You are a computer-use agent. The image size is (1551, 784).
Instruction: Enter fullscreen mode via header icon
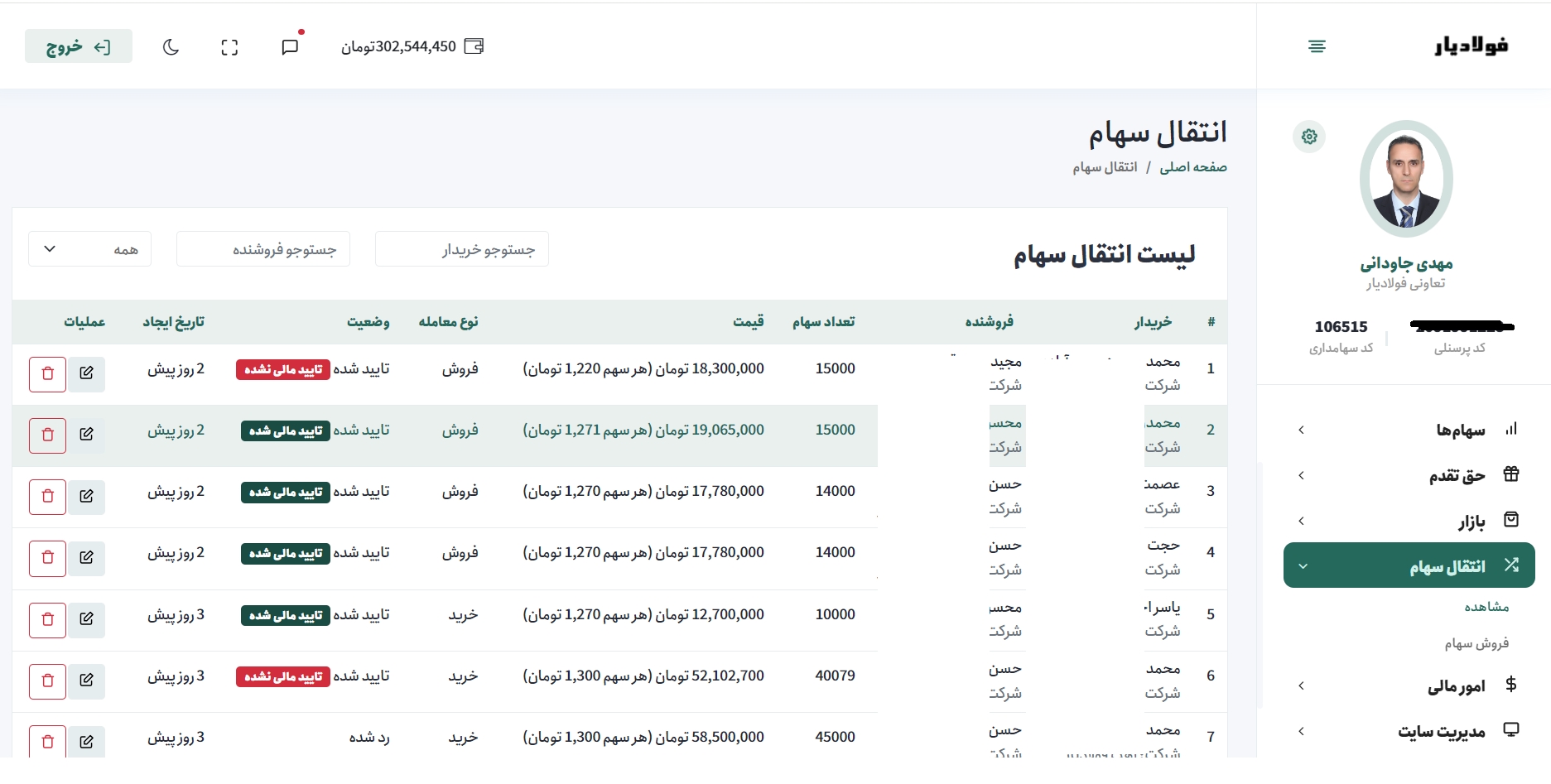pyautogui.click(x=229, y=47)
